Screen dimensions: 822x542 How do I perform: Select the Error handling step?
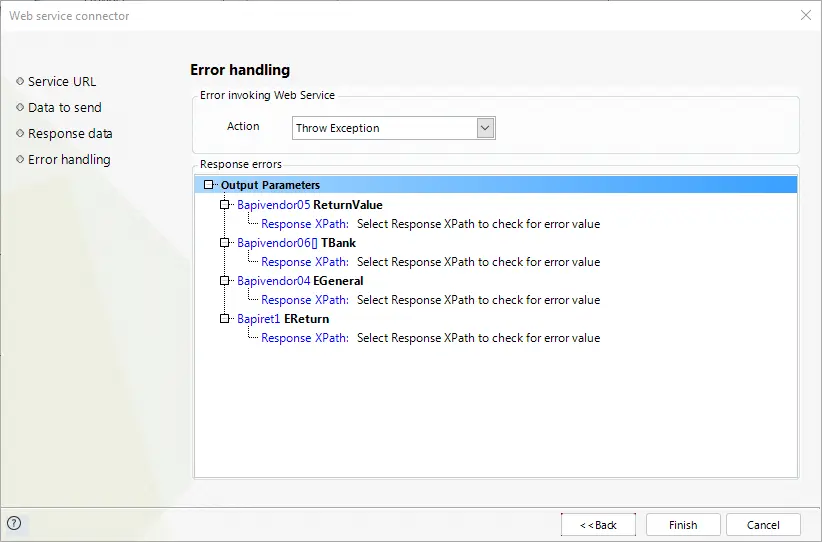click(69, 159)
